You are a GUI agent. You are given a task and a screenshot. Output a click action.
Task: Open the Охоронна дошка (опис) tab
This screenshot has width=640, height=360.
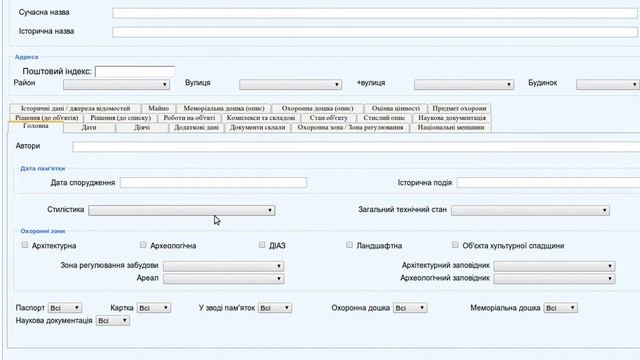pos(318,109)
